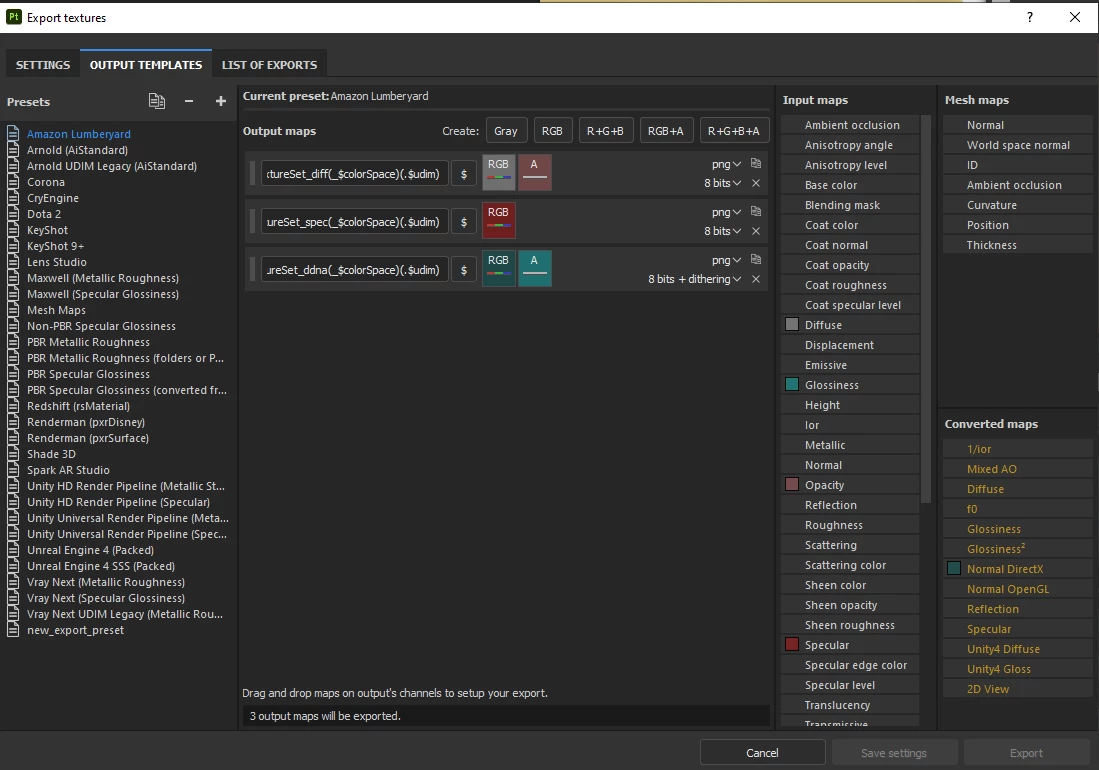The image size is (1099, 770).
Task: Remove preset with the minus icon
Action: [x=189, y=102]
